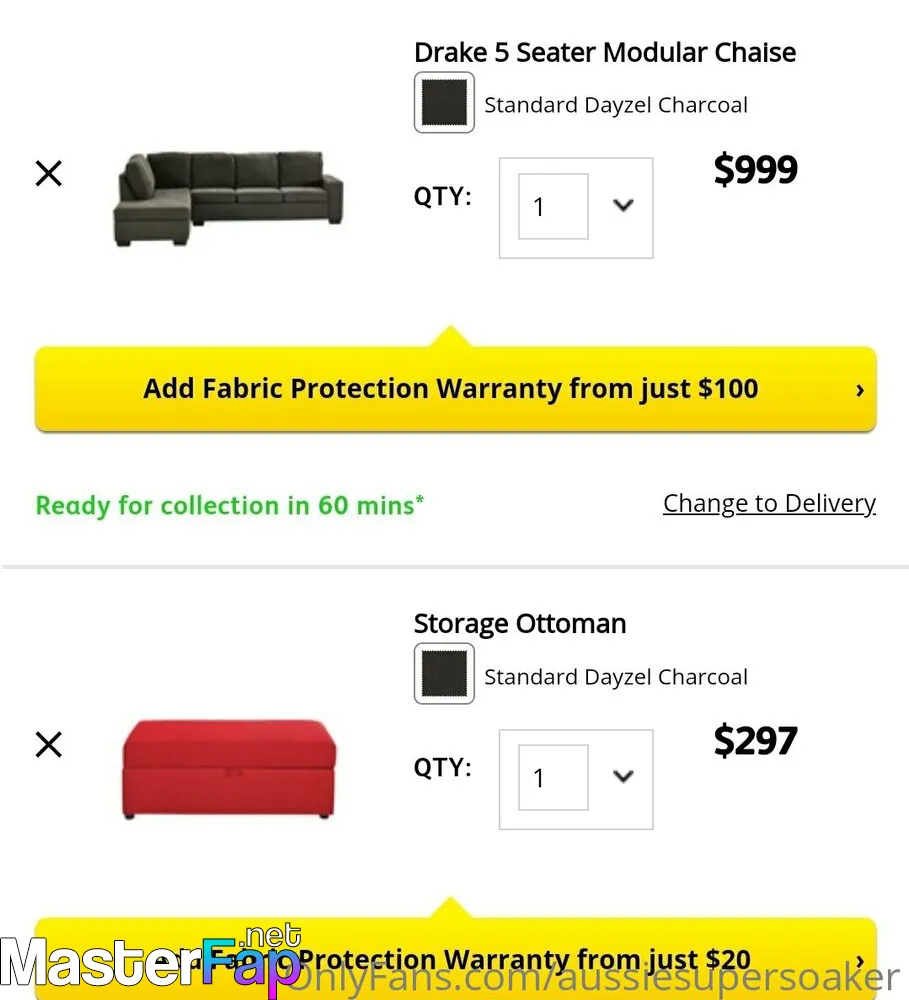The width and height of the screenshot is (909, 1000).
Task: Click arrow icon on the $20 warranty banner
Action: (860, 960)
